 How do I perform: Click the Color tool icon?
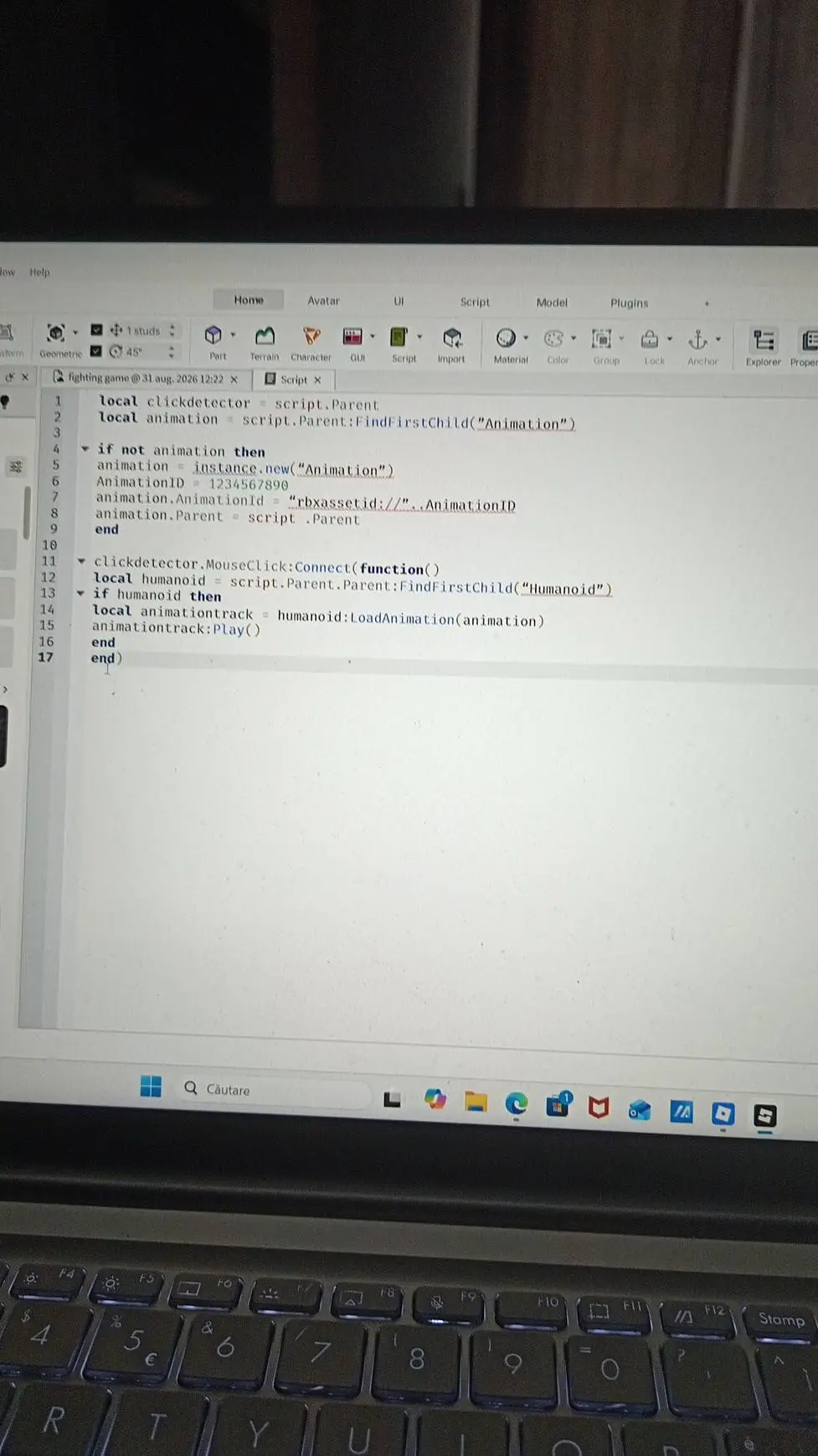(x=553, y=339)
